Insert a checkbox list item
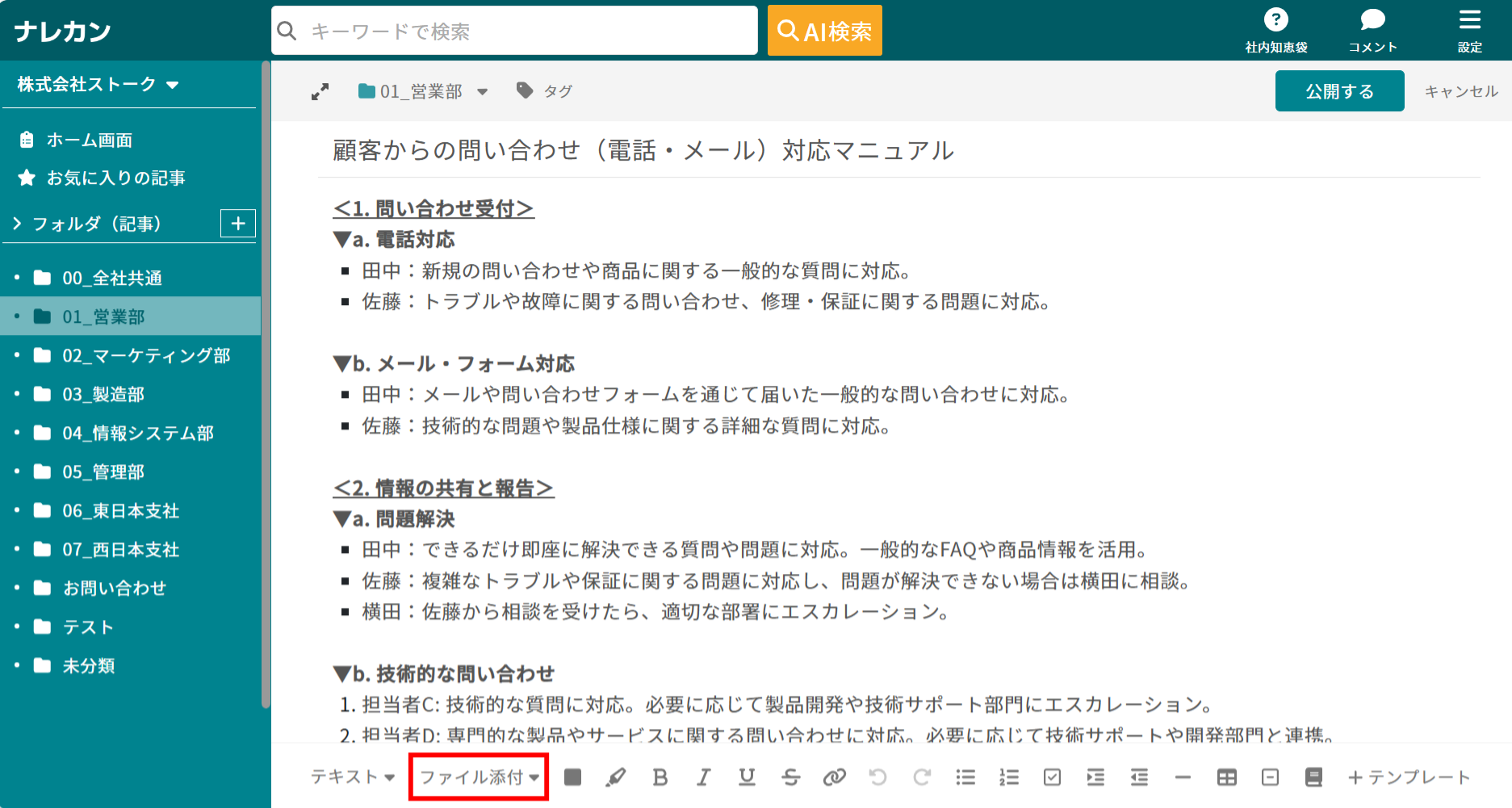 click(x=1052, y=777)
